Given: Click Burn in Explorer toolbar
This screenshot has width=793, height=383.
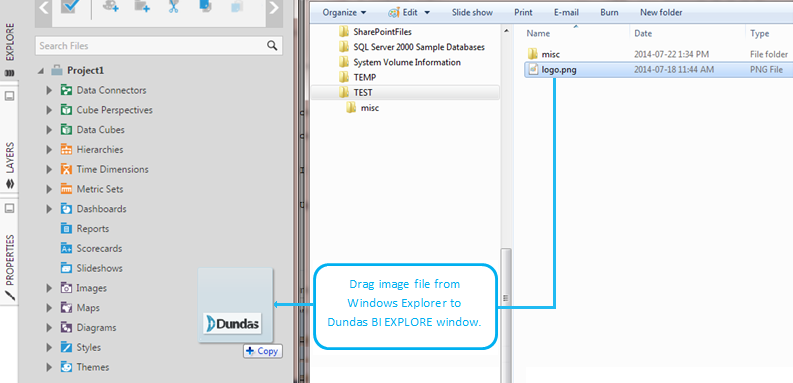Looking at the screenshot, I should click(609, 12).
